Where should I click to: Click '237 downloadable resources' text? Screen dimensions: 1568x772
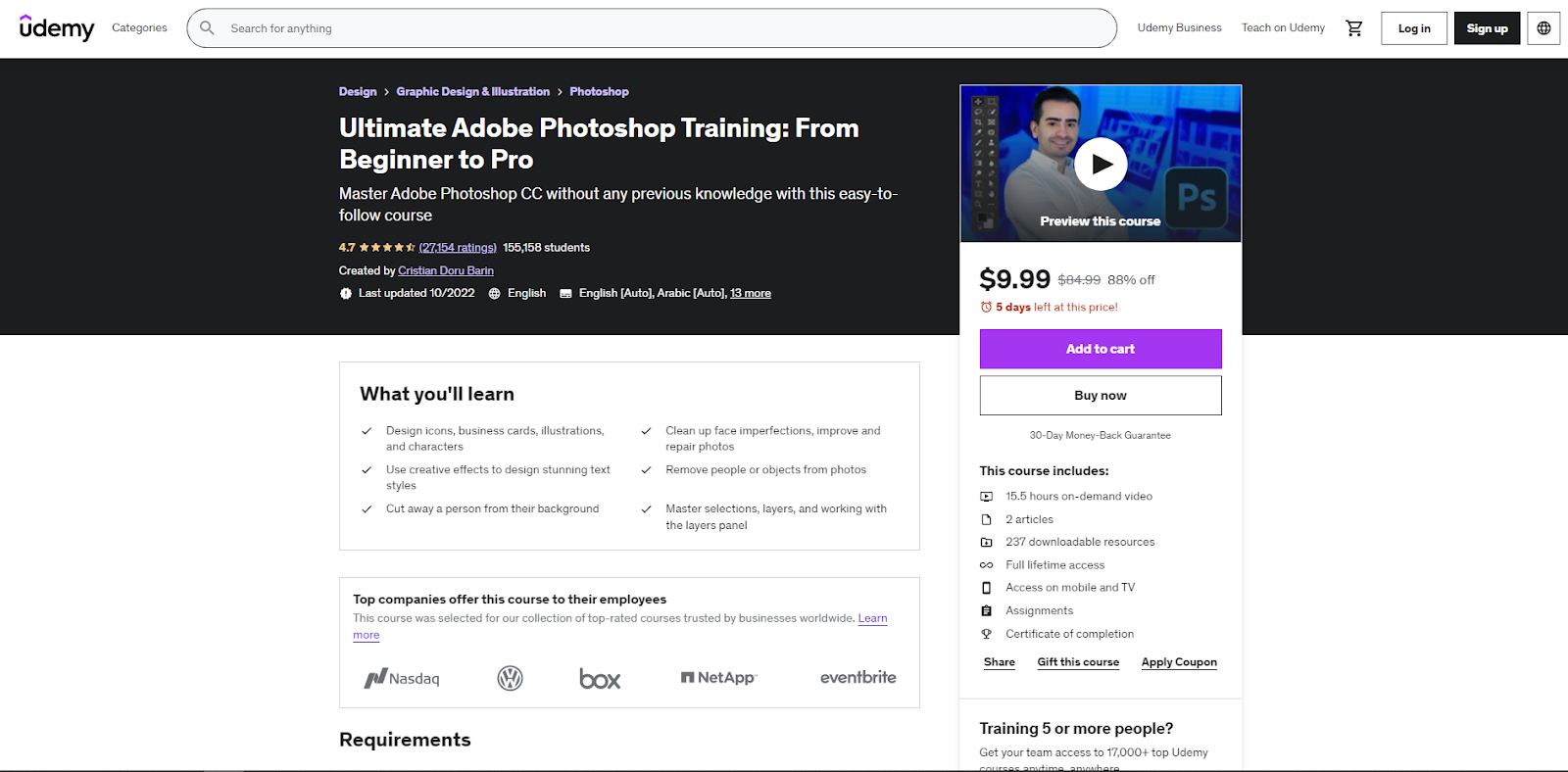coord(1080,543)
